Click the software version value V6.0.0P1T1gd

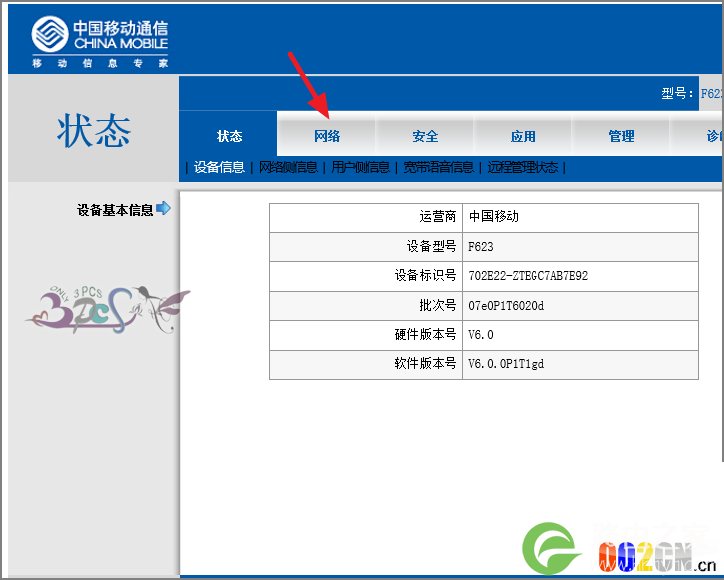point(506,364)
